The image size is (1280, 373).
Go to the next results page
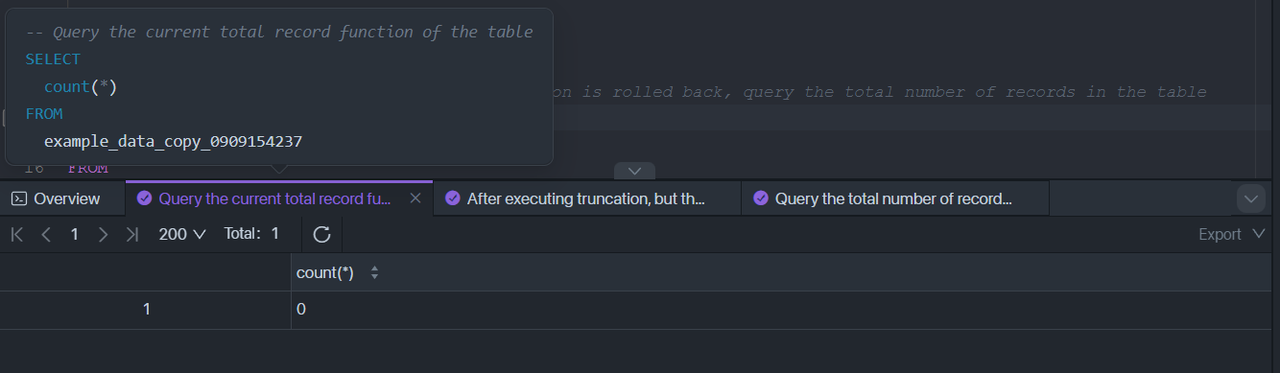pos(103,234)
